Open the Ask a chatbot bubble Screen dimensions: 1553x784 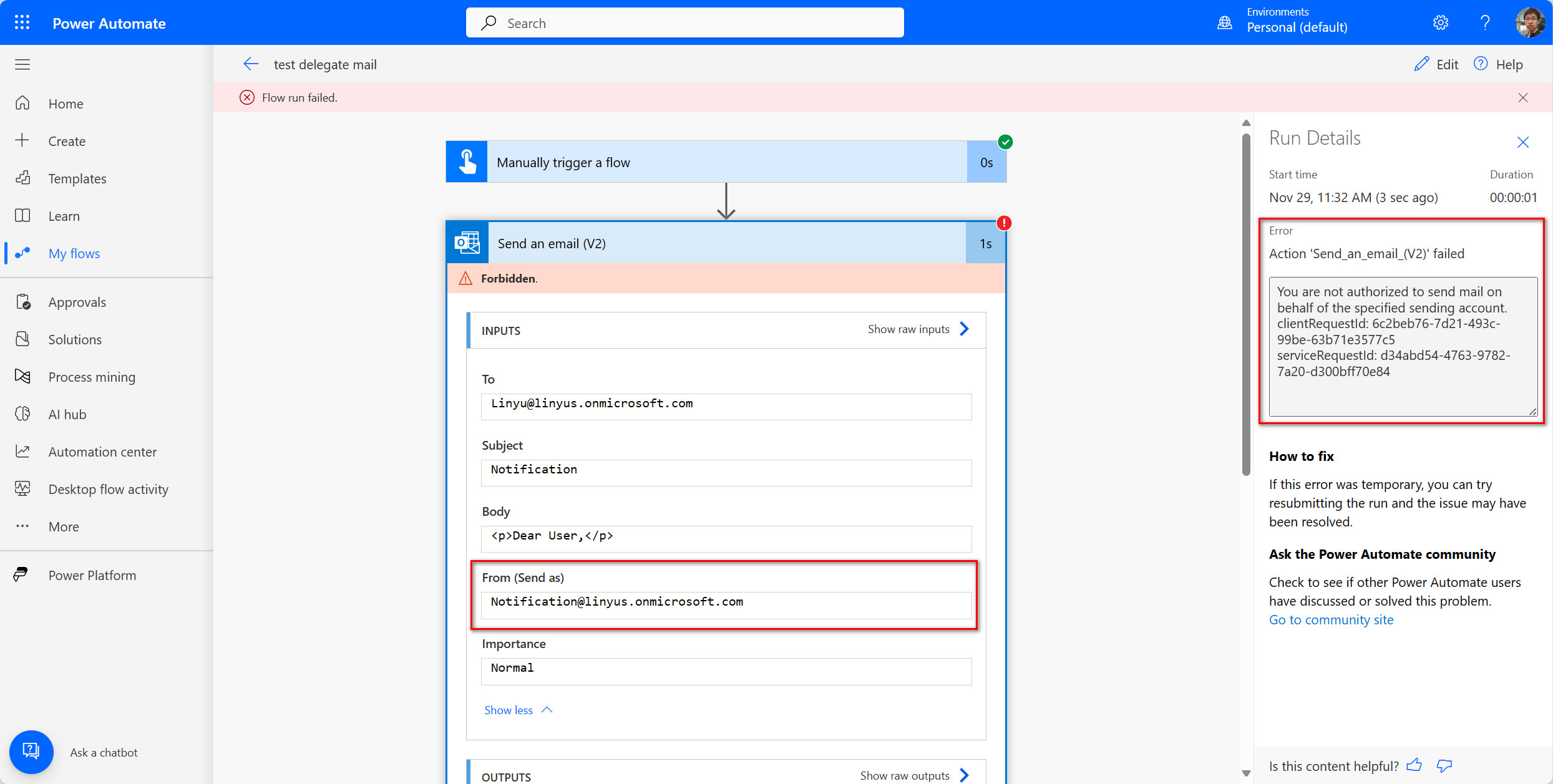coord(31,752)
